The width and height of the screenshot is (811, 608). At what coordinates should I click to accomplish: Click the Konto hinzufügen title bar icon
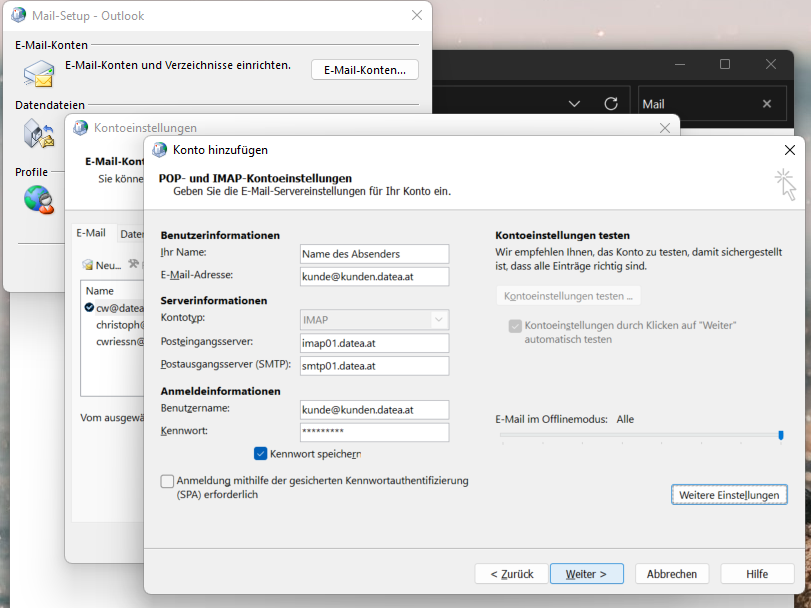158,150
